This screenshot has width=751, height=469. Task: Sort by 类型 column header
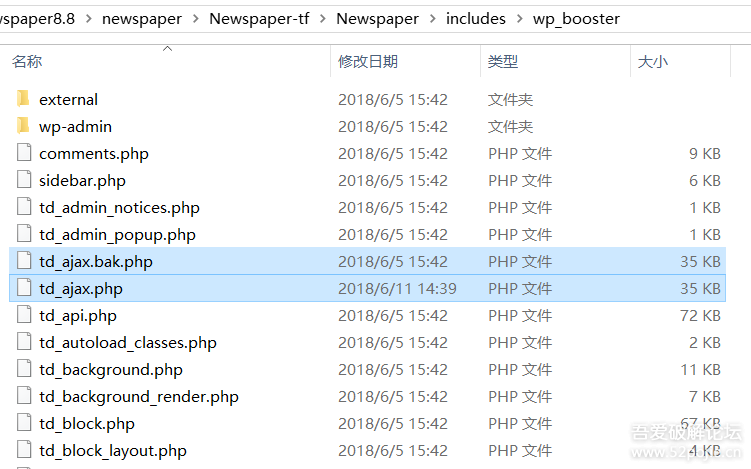pyautogui.click(x=503, y=62)
